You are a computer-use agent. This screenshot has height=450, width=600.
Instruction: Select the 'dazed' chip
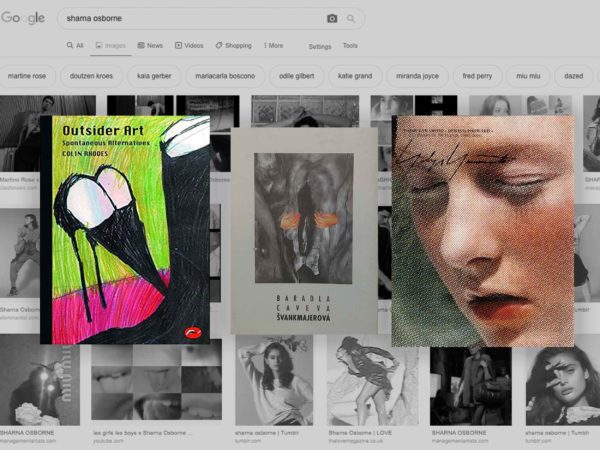(574, 76)
